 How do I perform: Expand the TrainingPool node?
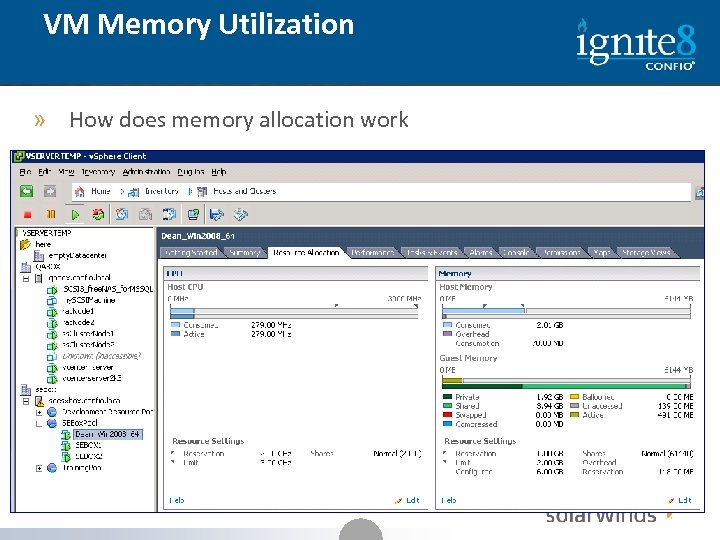39,468
